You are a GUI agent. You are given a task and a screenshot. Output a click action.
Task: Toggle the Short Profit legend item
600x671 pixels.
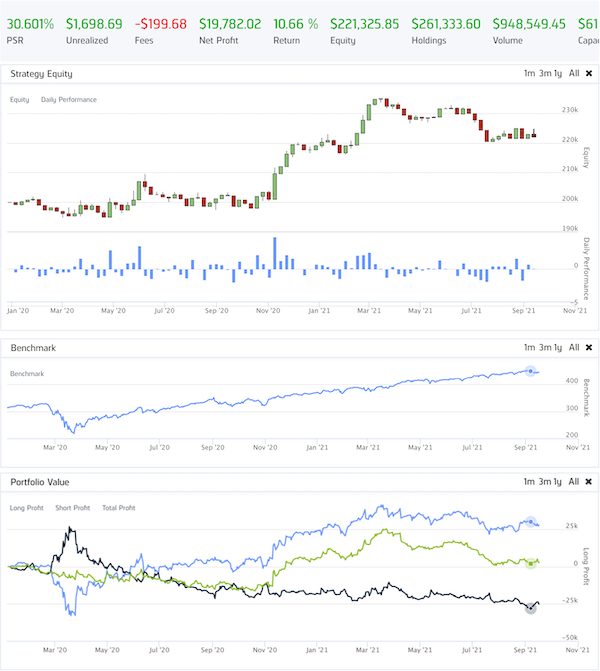click(74, 508)
